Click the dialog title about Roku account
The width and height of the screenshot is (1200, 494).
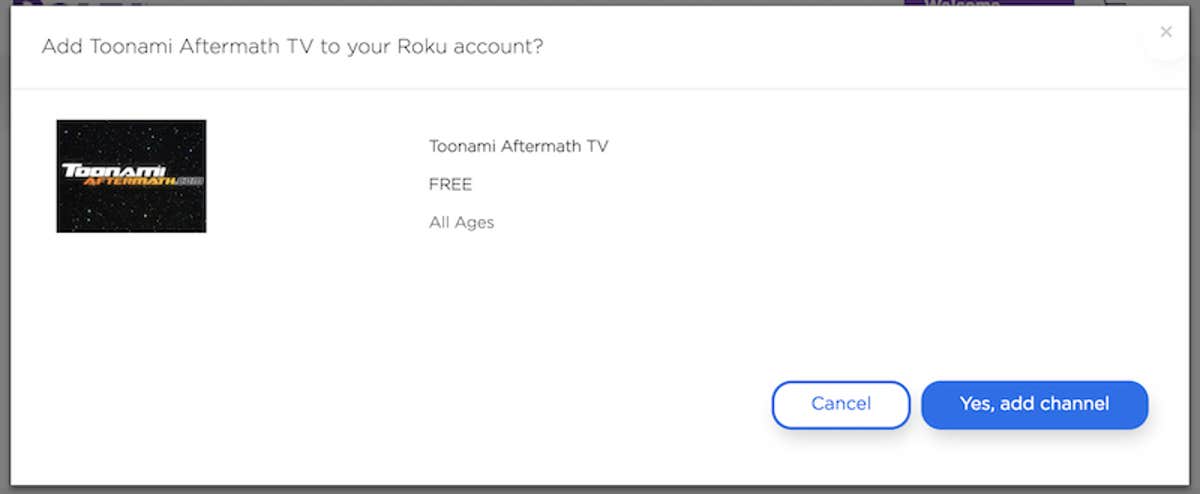293,46
